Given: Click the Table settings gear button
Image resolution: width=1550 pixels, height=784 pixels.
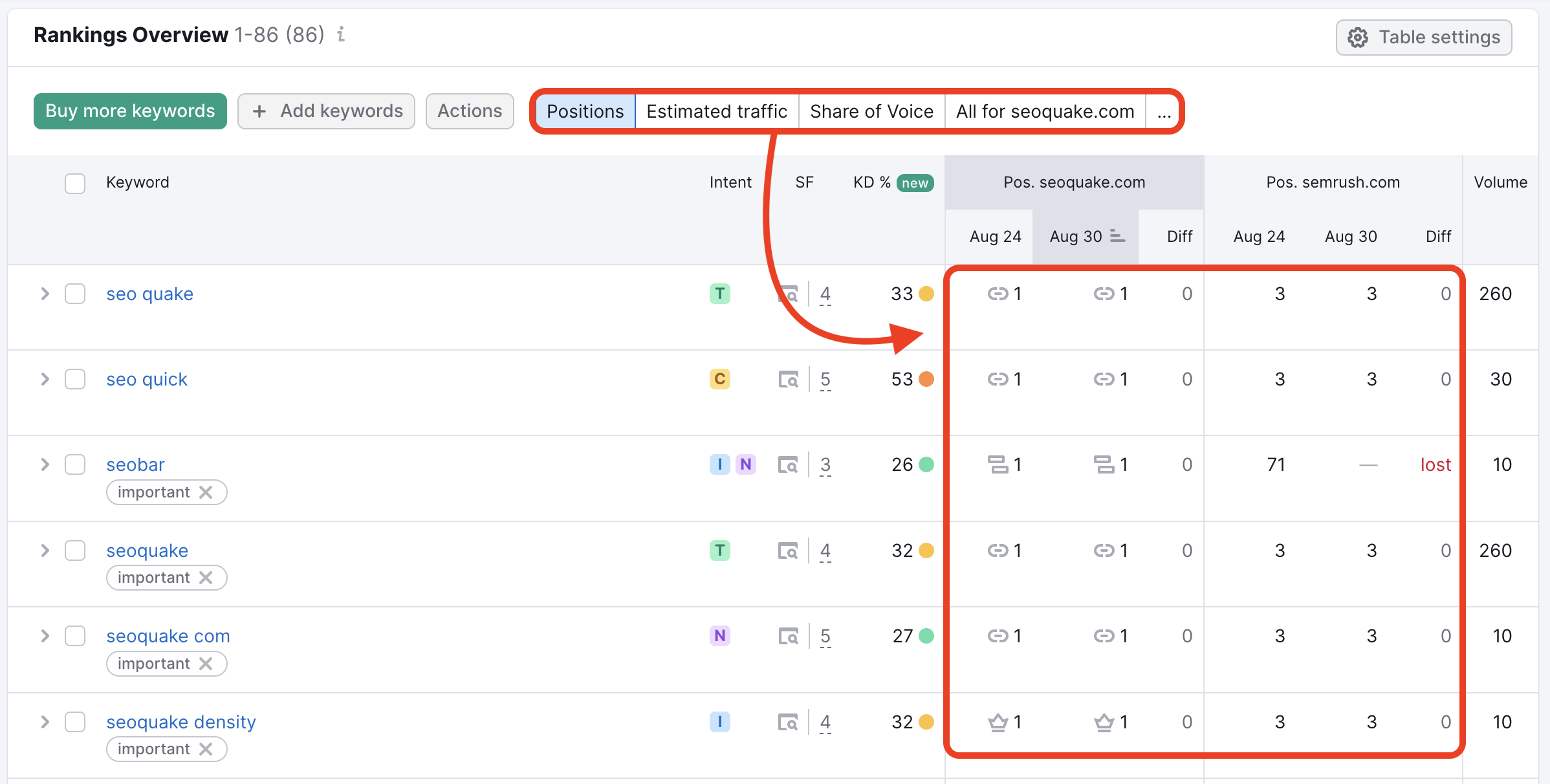Looking at the screenshot, I should click(x=1423, y=38).
